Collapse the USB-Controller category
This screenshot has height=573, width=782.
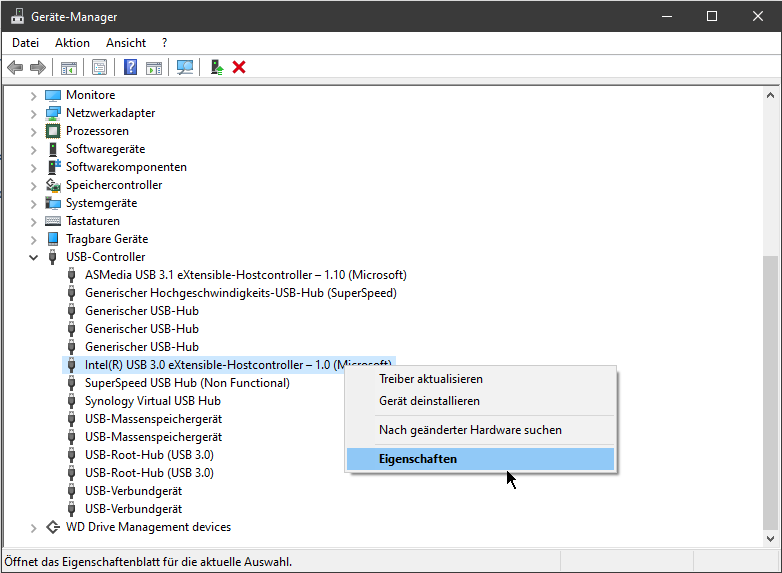[33, 257]
